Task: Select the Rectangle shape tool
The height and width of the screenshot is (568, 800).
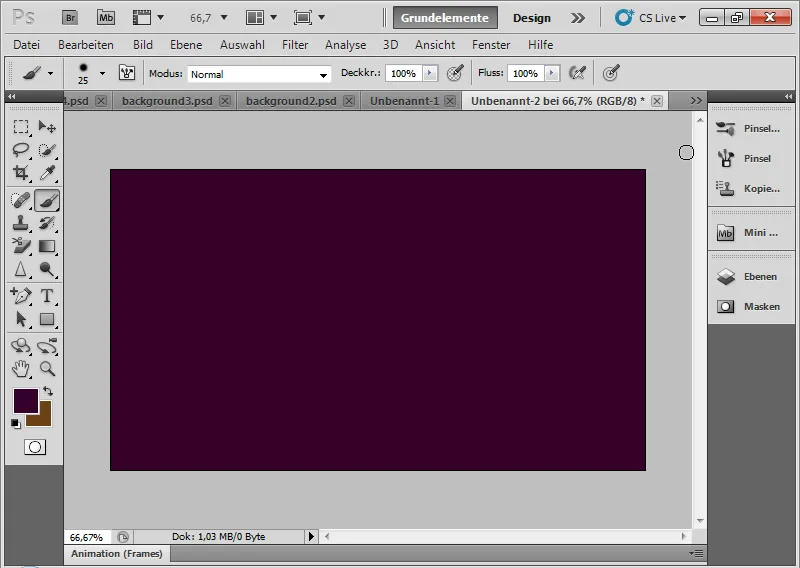Action: pos(47,319)
